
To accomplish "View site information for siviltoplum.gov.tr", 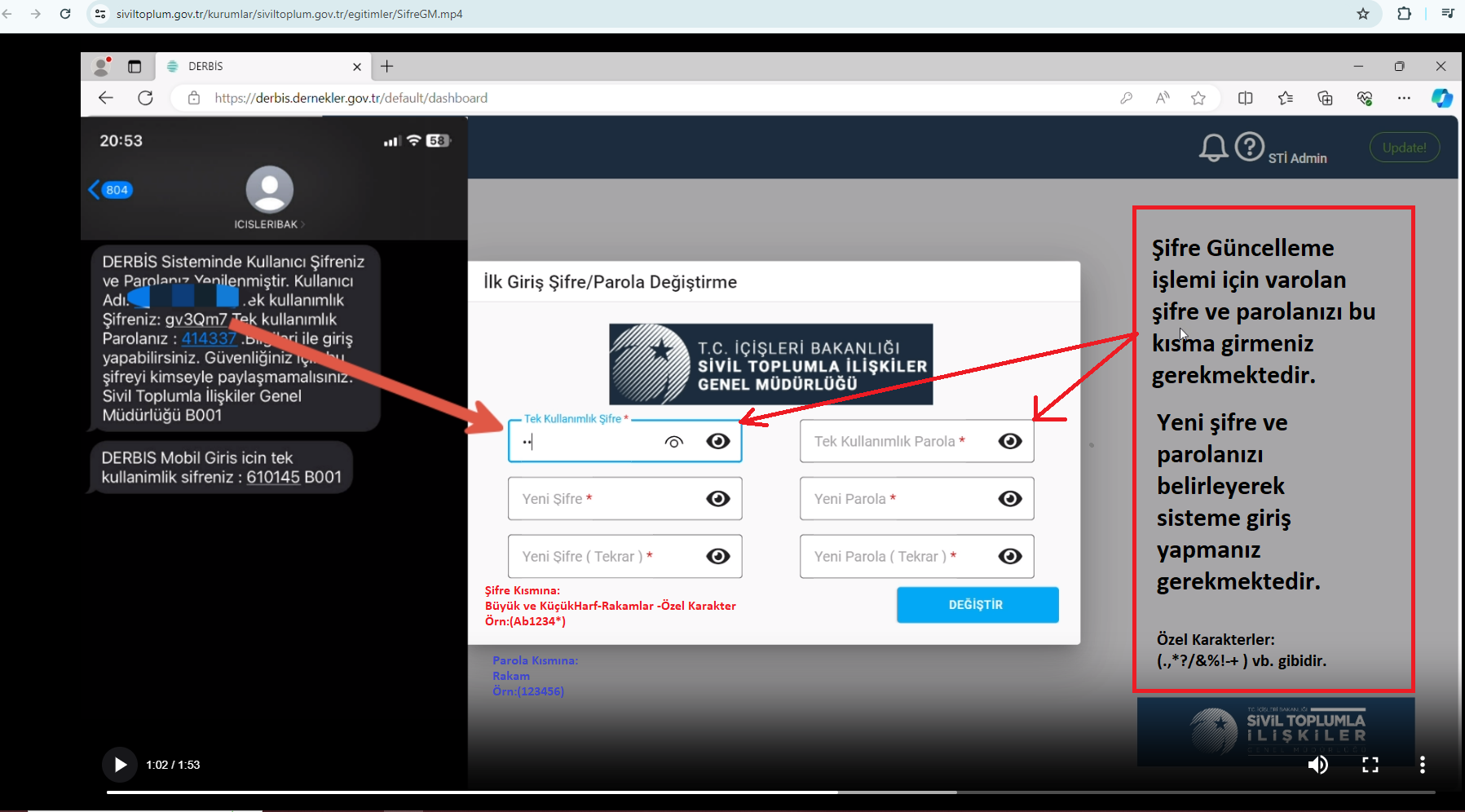I will (100, 14).
